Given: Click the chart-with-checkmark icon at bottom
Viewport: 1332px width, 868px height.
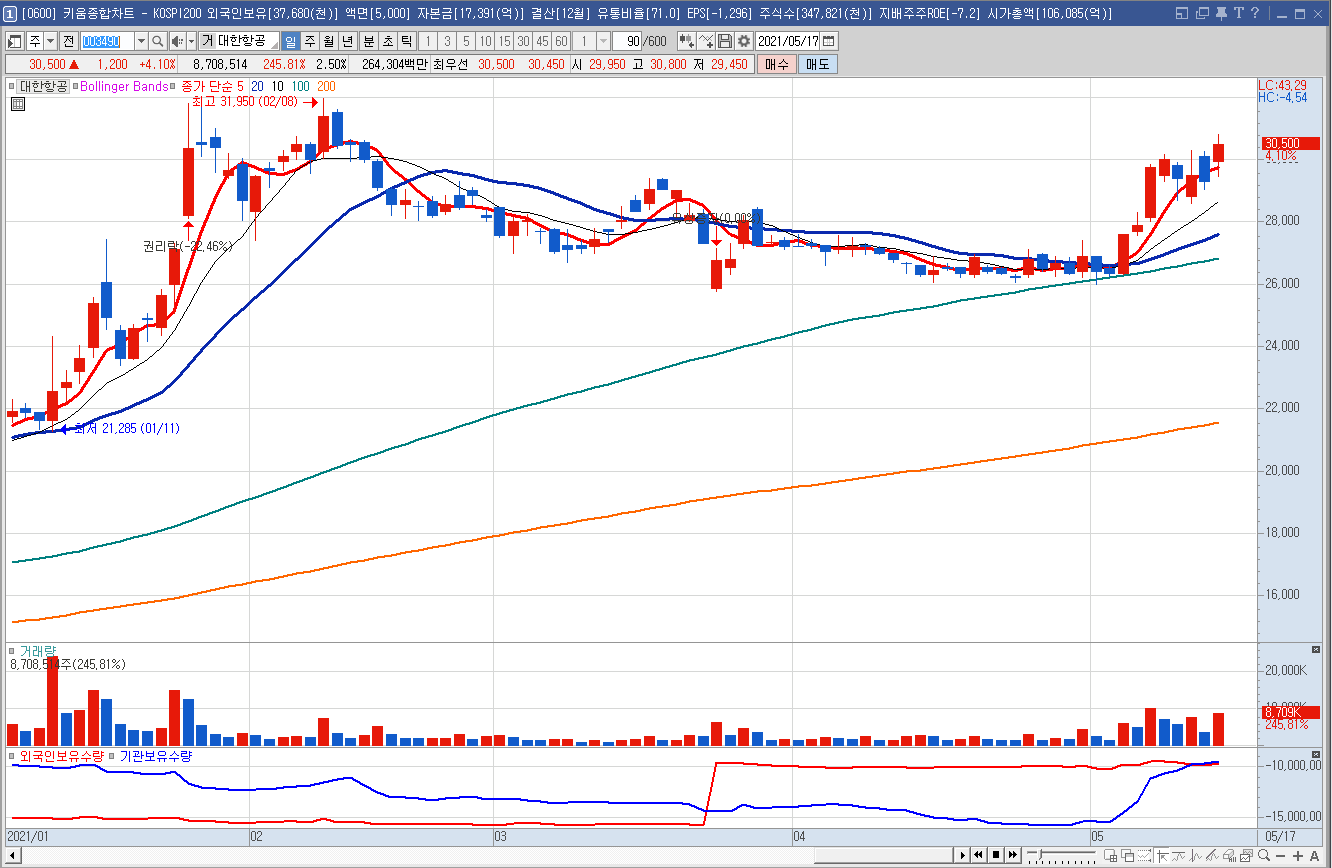Looking at the screenshot, I should pyautogui.click(x=1246, y=855).
